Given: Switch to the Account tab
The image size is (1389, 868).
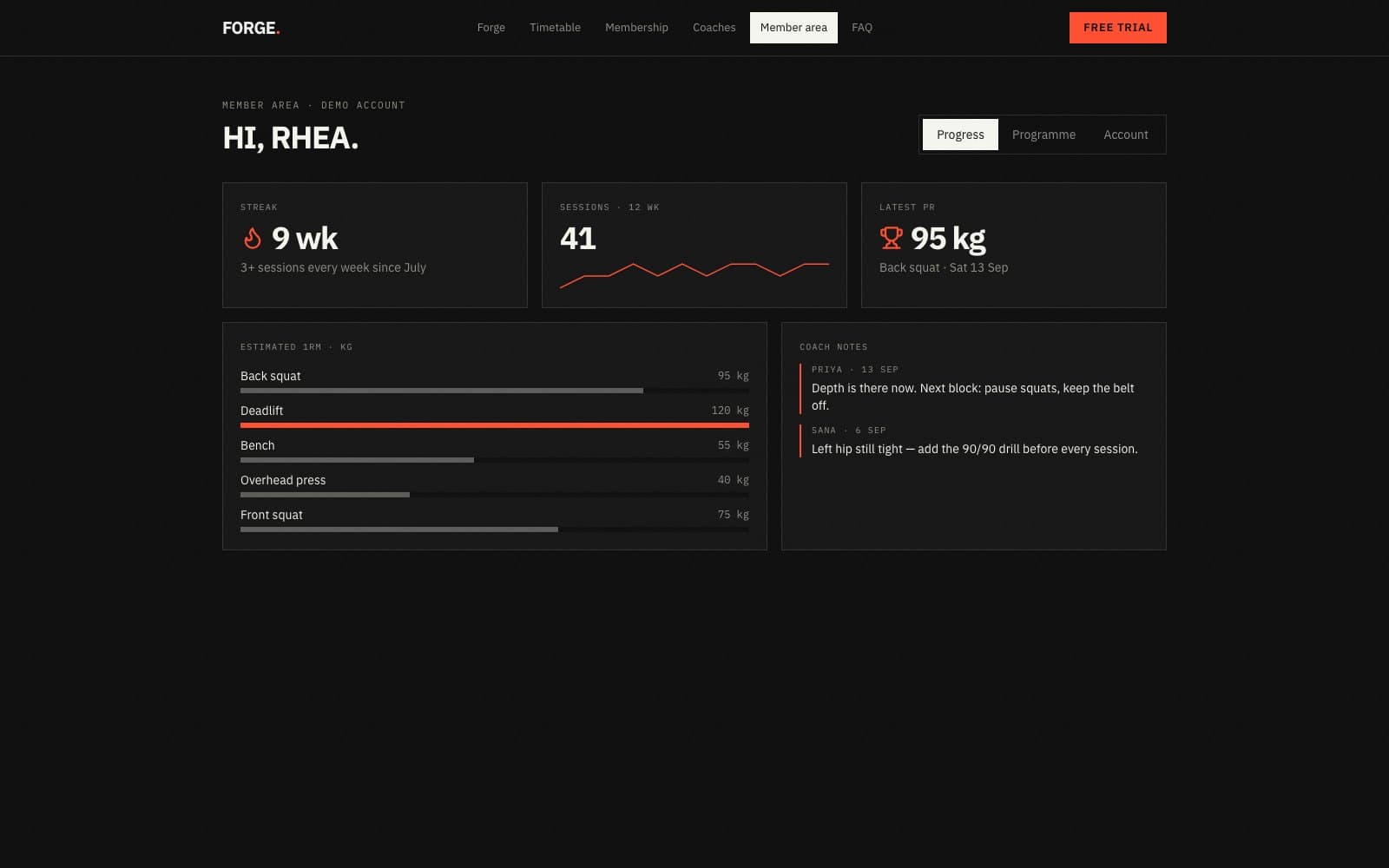Looking at the screenshot, I should click(1126, 135).
